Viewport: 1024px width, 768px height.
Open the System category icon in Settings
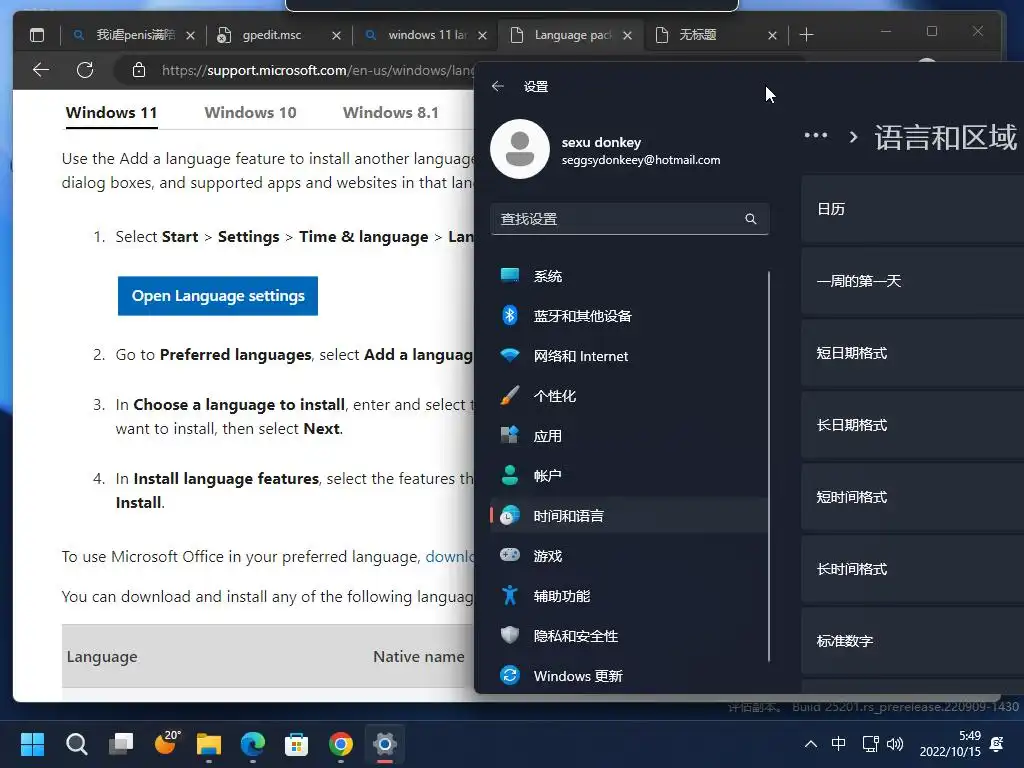(509, 276)
